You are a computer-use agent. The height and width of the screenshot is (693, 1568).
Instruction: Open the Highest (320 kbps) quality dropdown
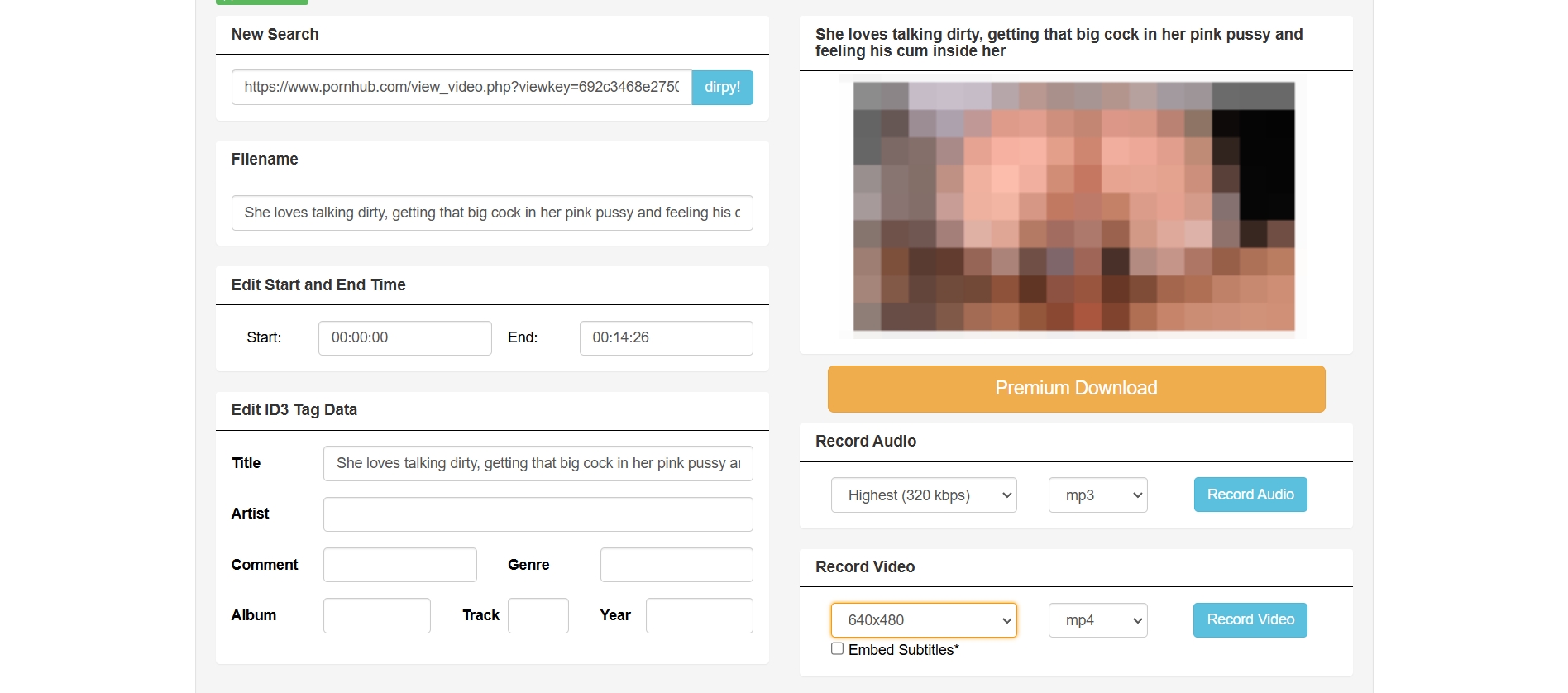923,495
